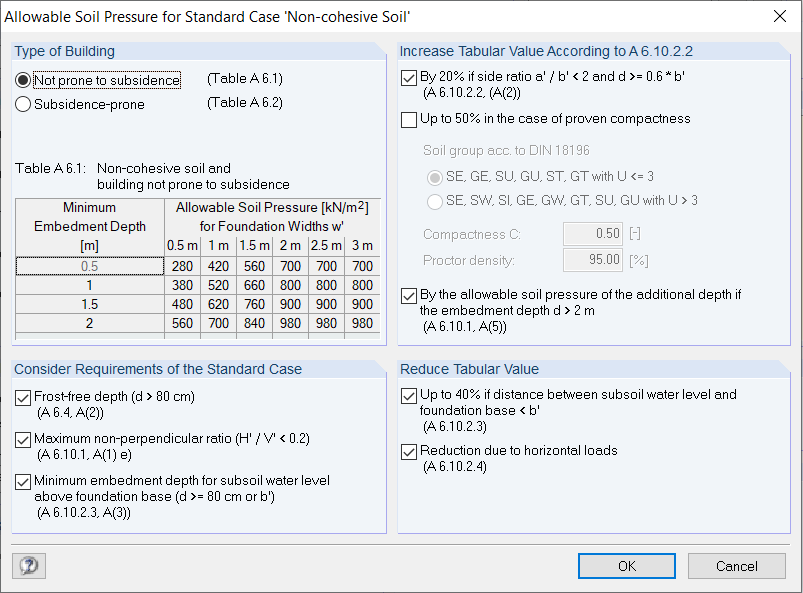
Task: Select 'Subsidence-prone' building type
Action: pyautogui.click(x=21, y=102)
